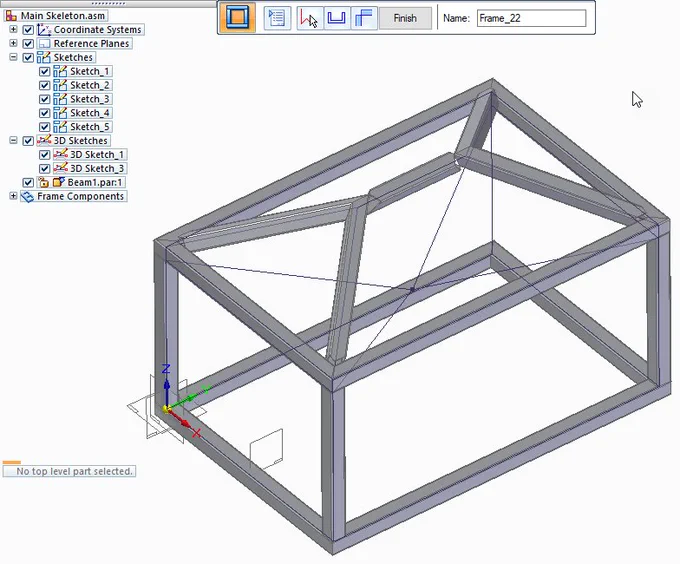
Task: Toggle the 3D Sketches group checkbox
Action: click(28, 141)
